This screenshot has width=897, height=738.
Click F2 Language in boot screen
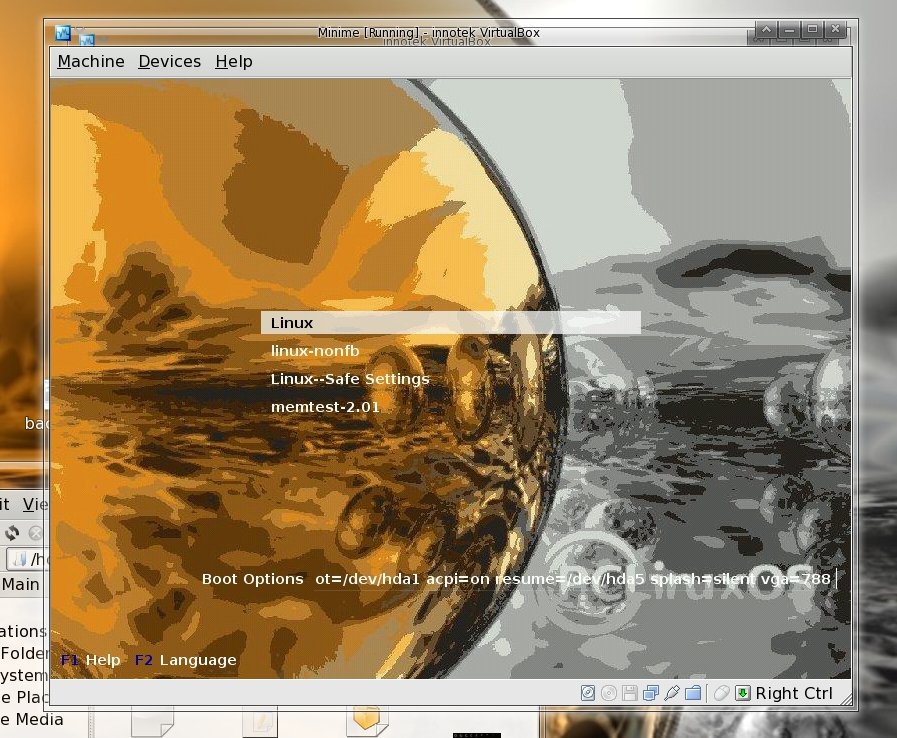185,660
